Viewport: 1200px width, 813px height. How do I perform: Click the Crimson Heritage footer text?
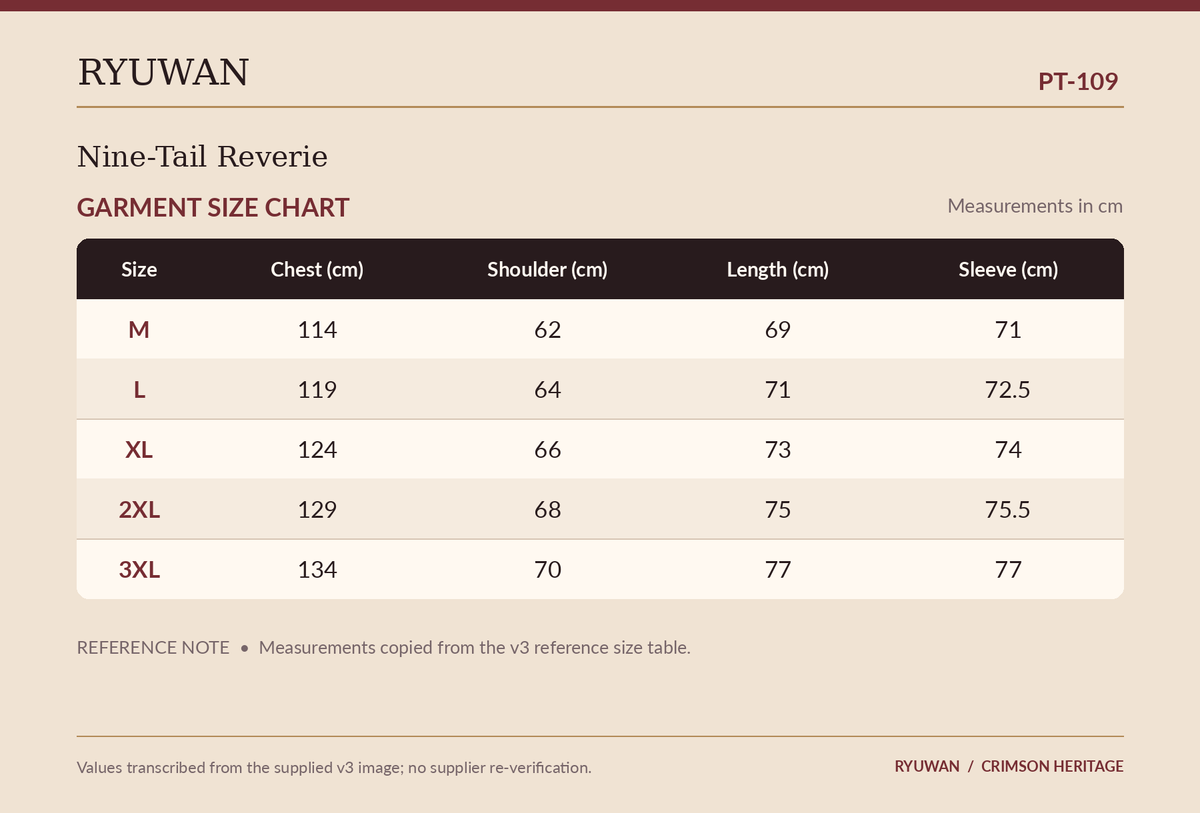1052,766
